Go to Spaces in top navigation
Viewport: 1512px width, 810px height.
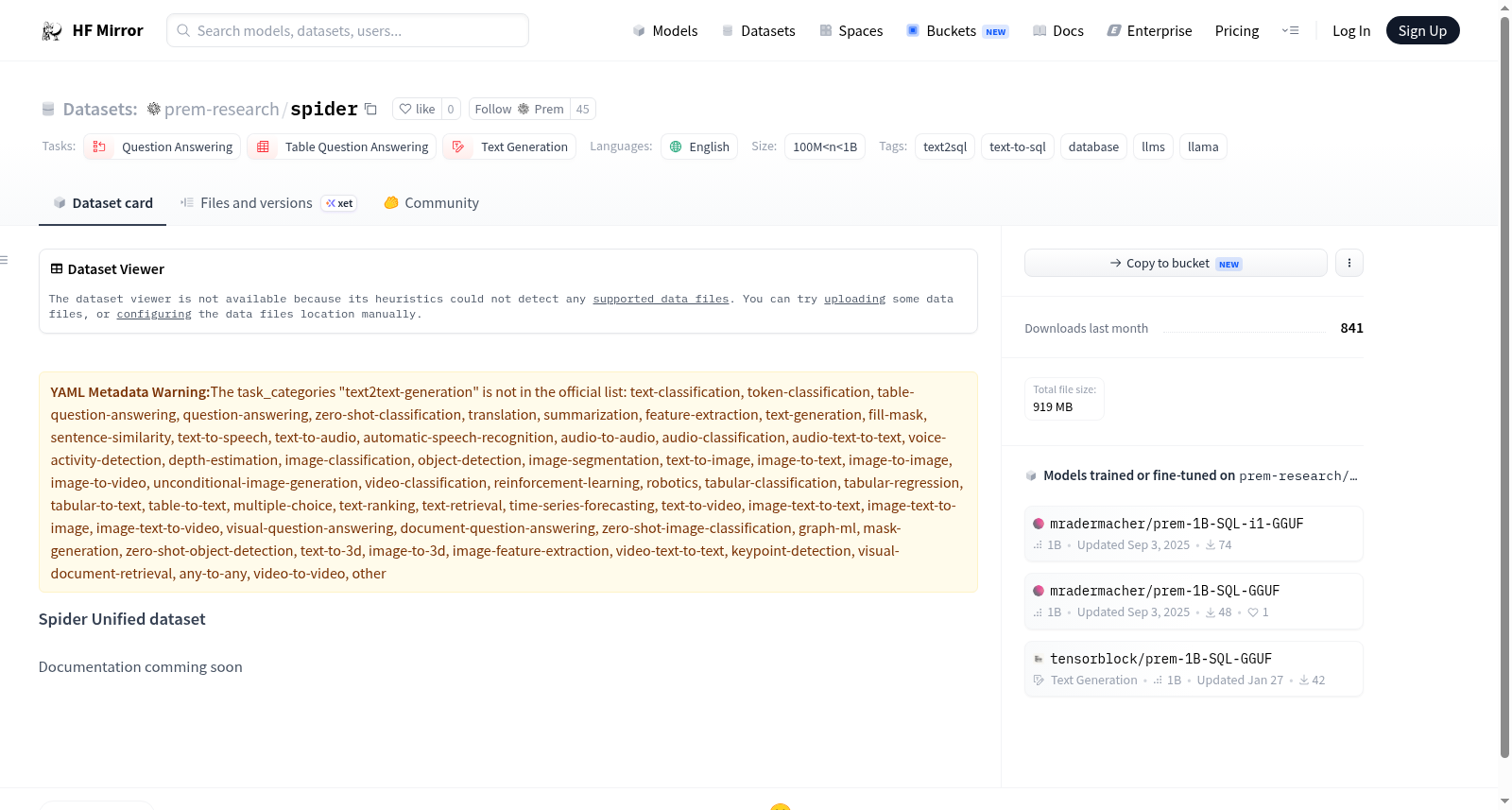tap(851, 31)
